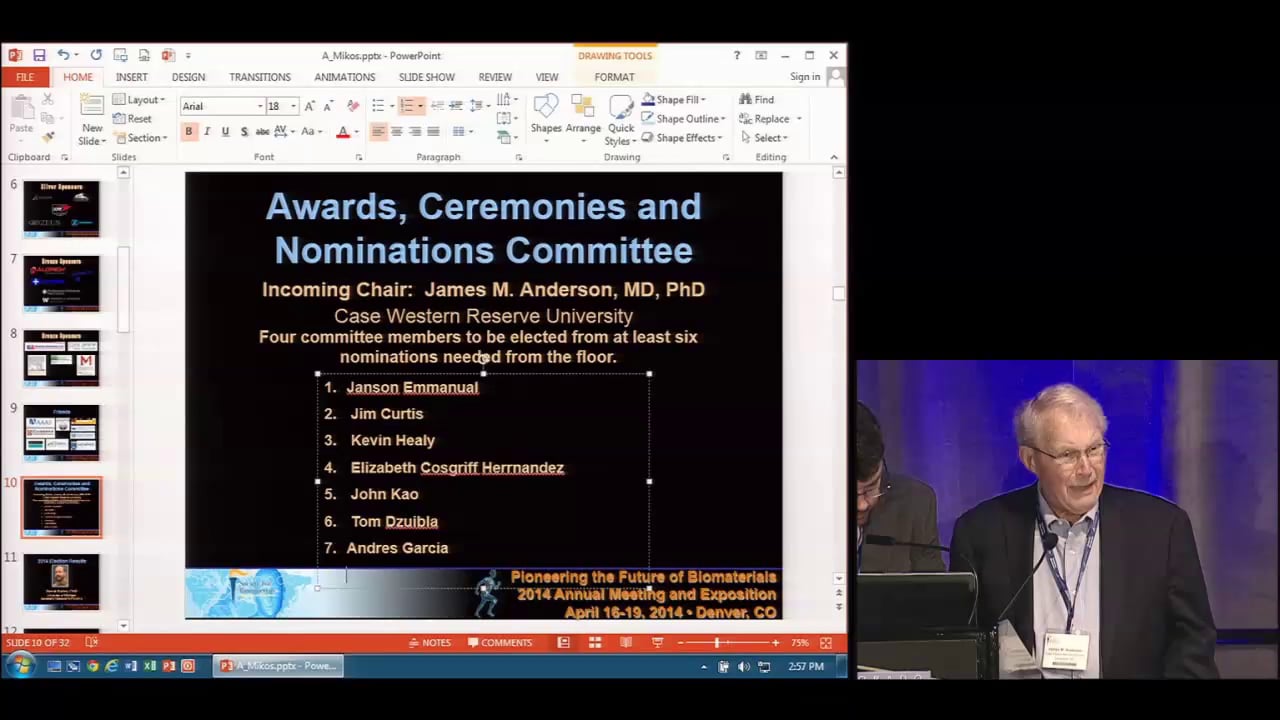Click Decrease Font Size icon
Image resolution: width=1280 pixels, height=720 pixels.
(328, 106)
